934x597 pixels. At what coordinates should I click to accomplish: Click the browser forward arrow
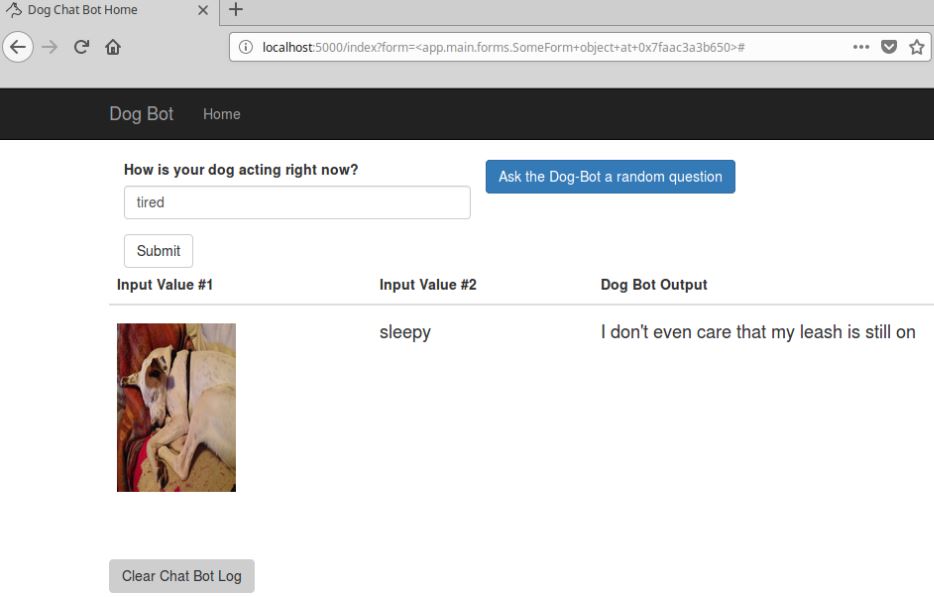(50, 47)
